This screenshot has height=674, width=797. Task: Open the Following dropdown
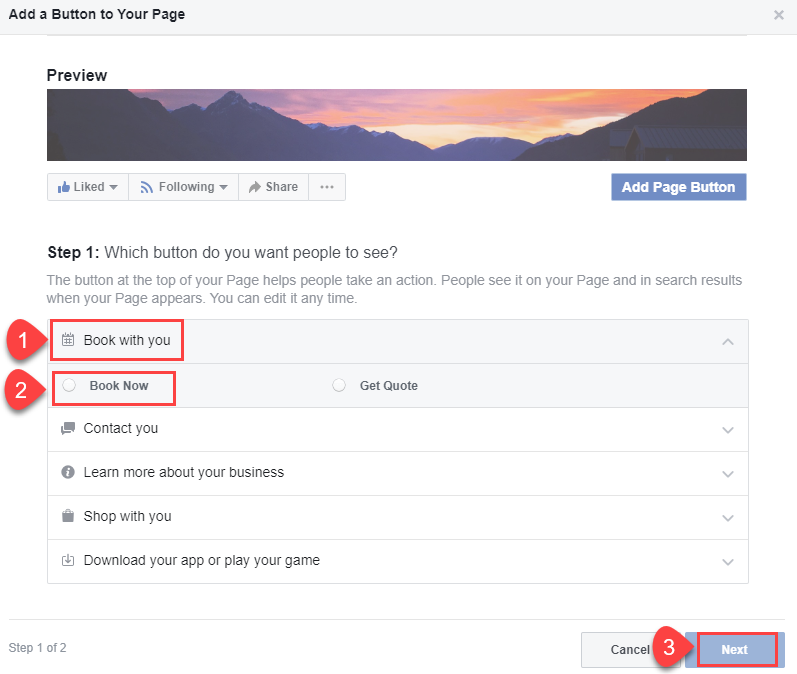point(183,187)
